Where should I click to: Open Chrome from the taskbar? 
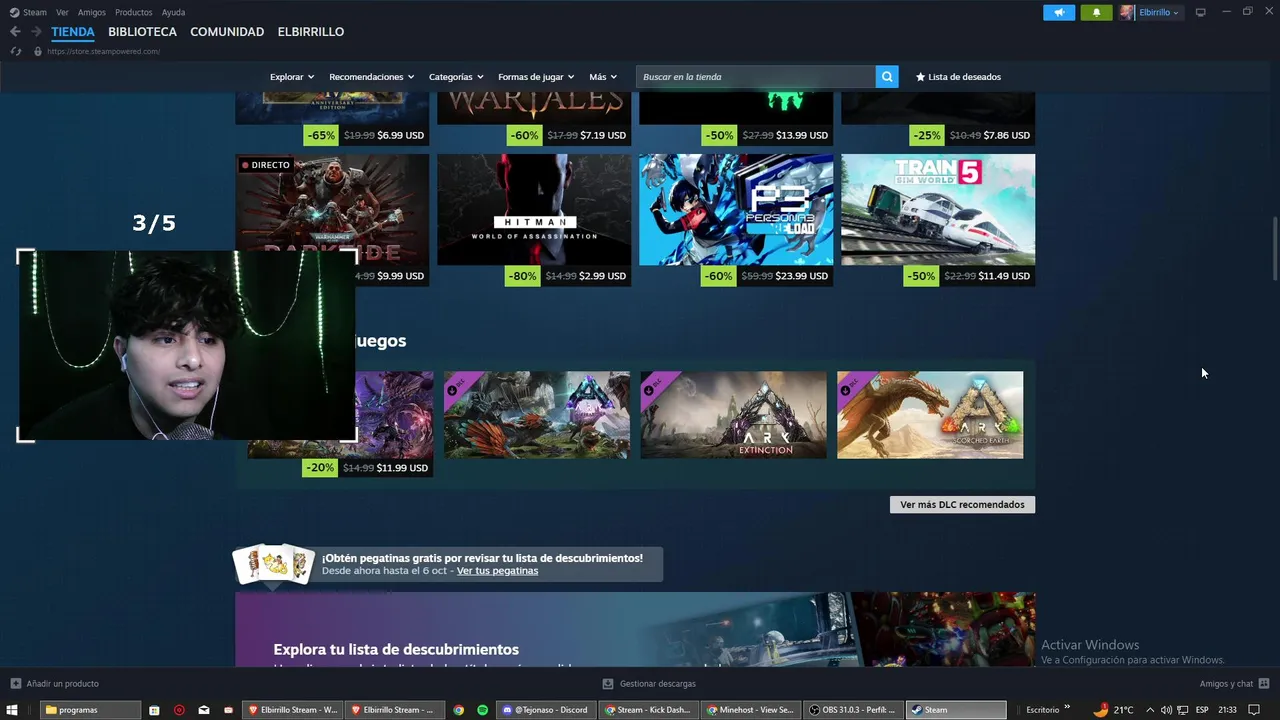[459, 710]
